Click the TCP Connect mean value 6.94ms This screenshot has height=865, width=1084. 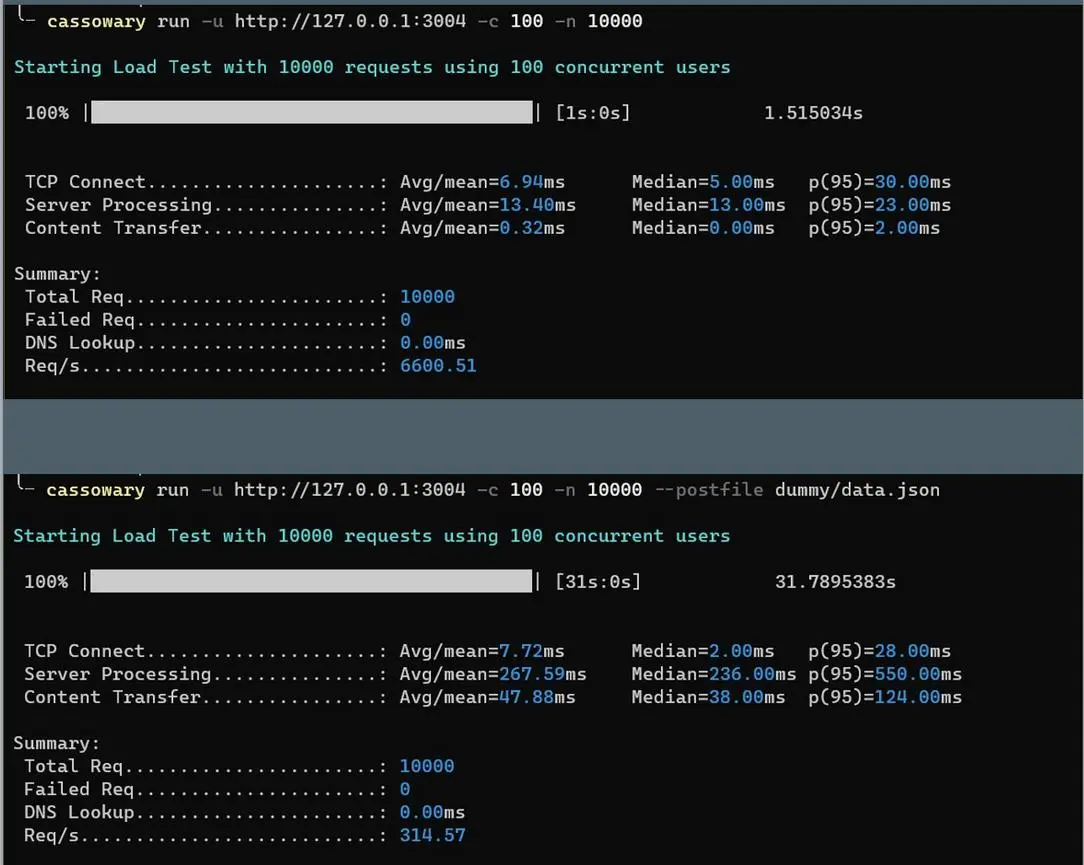click(532, 182)
